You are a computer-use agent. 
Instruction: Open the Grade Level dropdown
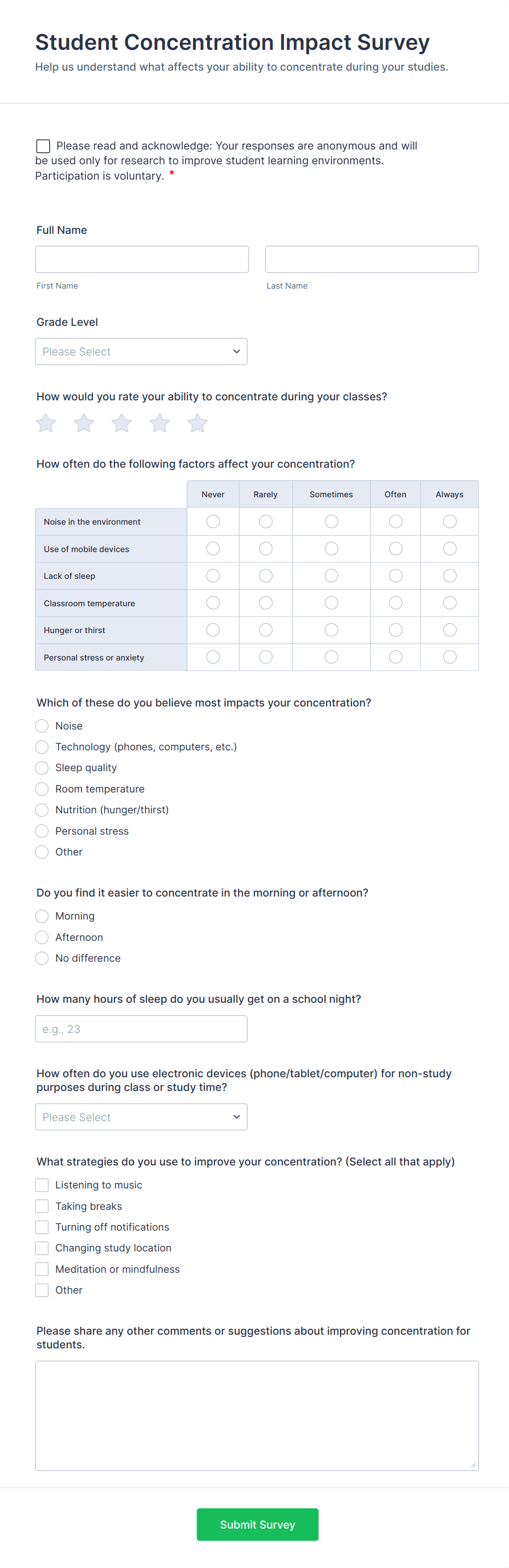coord(141,351)
